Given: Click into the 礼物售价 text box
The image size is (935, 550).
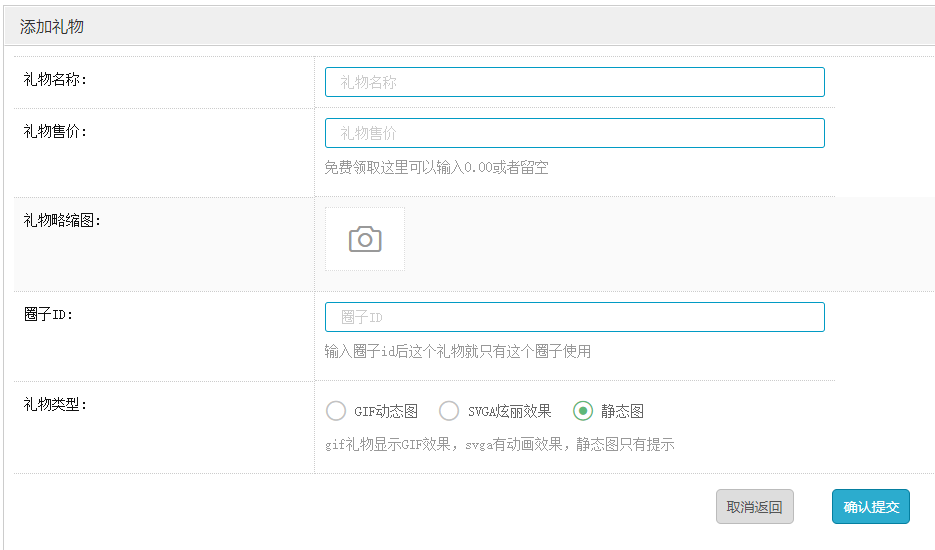Looking at the screenshot, I should (x=574, y=133).
